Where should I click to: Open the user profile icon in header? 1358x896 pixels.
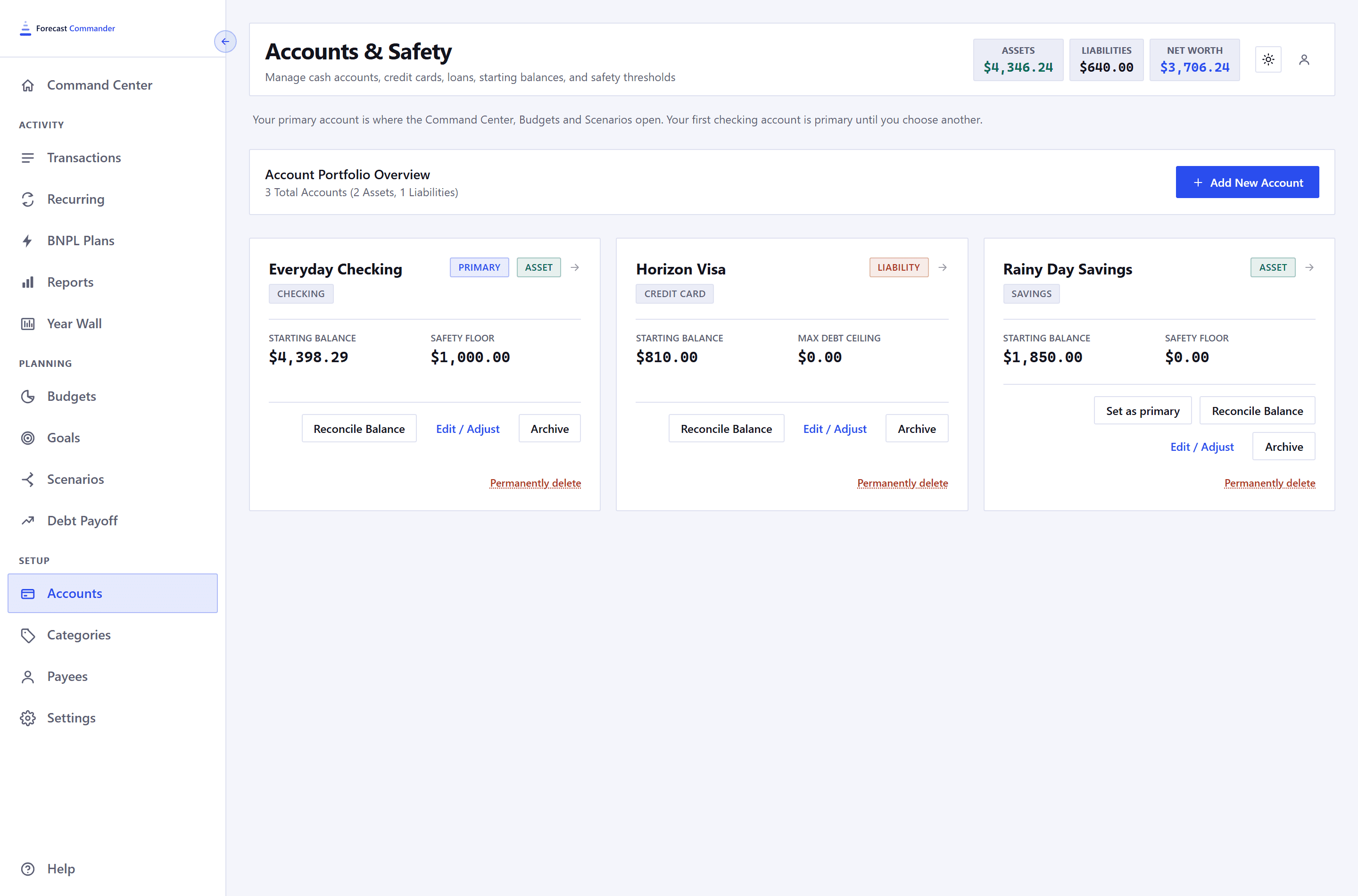(1304, 59)
